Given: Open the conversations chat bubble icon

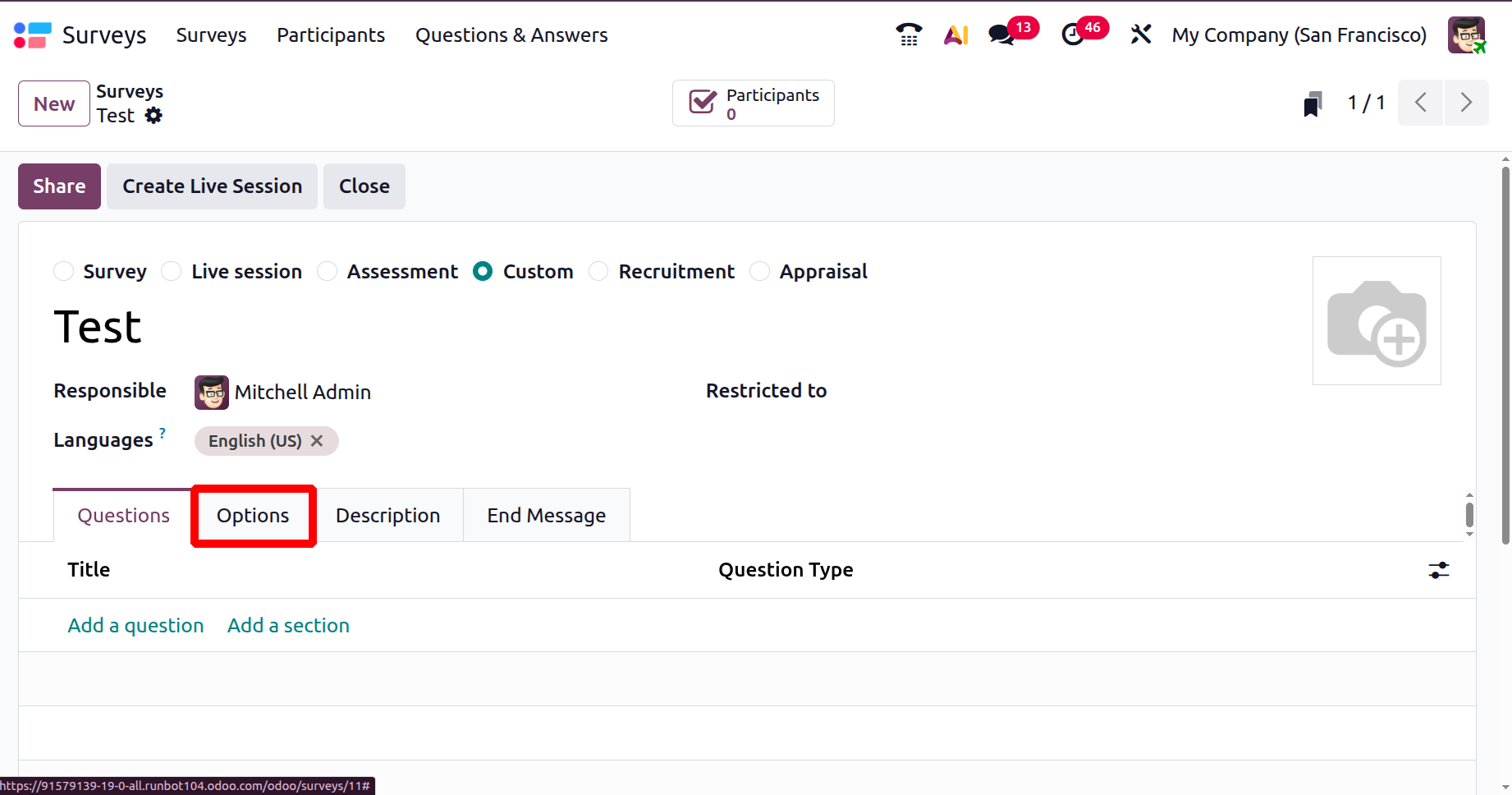Looking at the screenshot, I should [x=1001, y=34].
